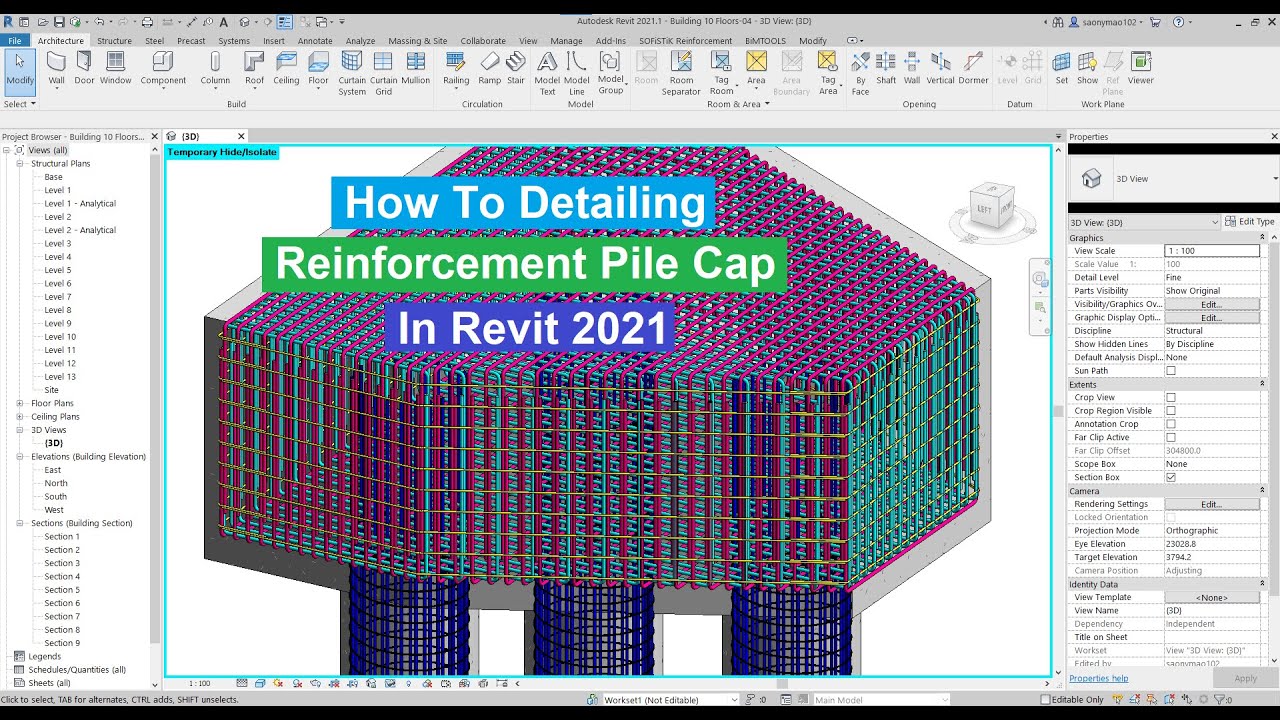Viewport: 1280px width, 720px height.
Task: Click the scale 1 : 100 in view control bar
Action: point(200,684)
